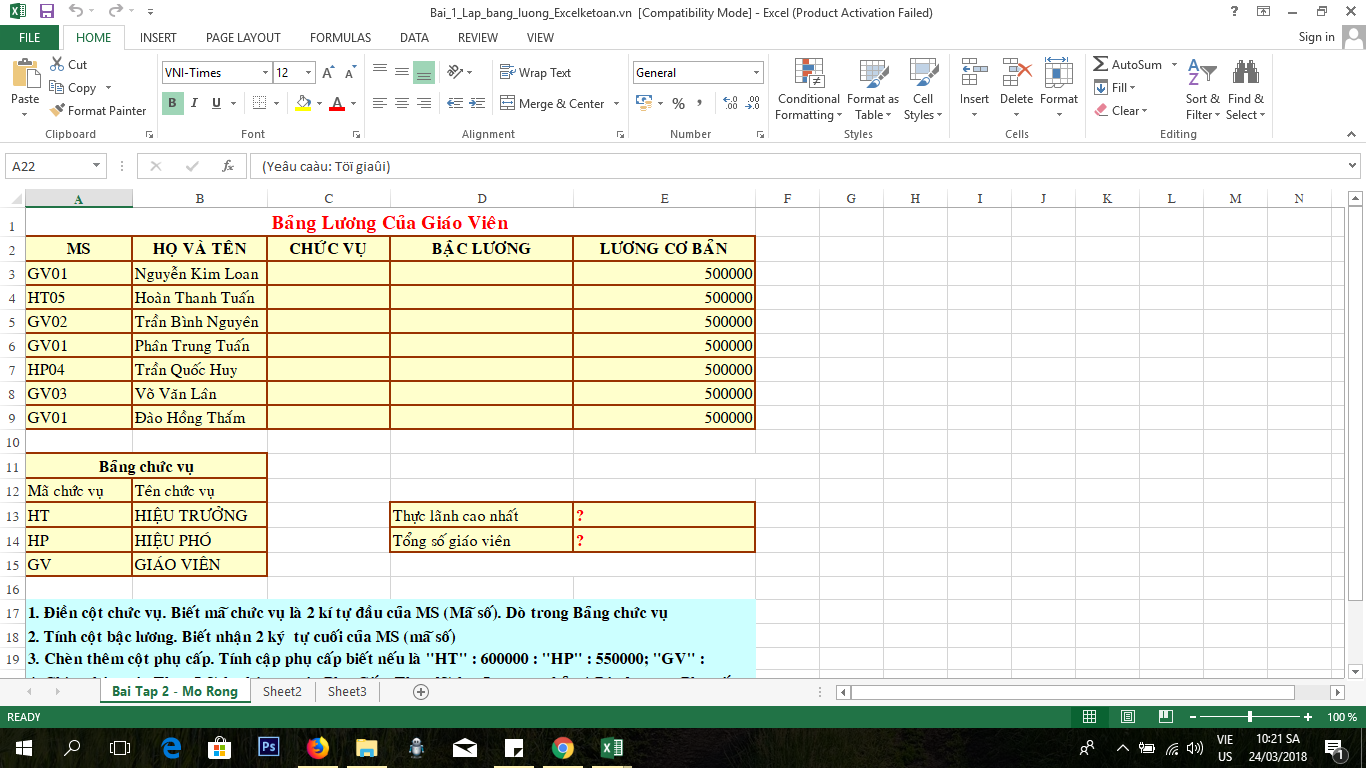
Task: Expand the Name Box dropdown arrow
Action: 97,166
